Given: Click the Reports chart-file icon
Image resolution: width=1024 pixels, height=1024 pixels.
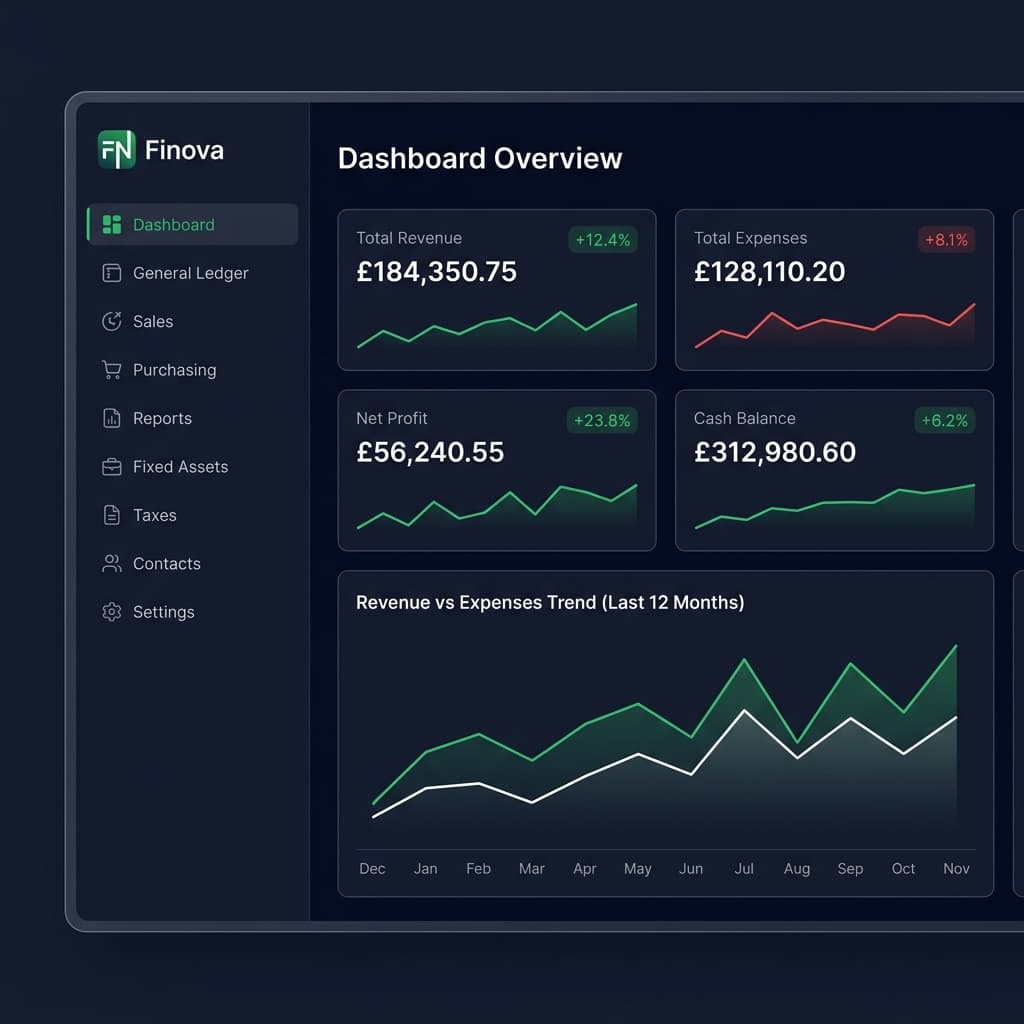Looking at the screenshot, I should point(112,418).
